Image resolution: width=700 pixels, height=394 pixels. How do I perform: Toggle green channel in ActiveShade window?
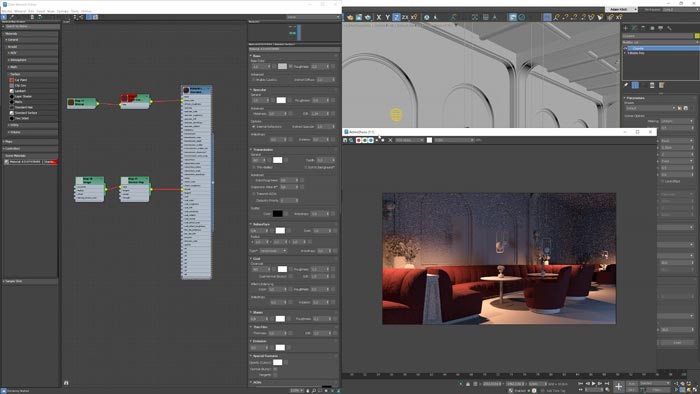pos(365,140)
